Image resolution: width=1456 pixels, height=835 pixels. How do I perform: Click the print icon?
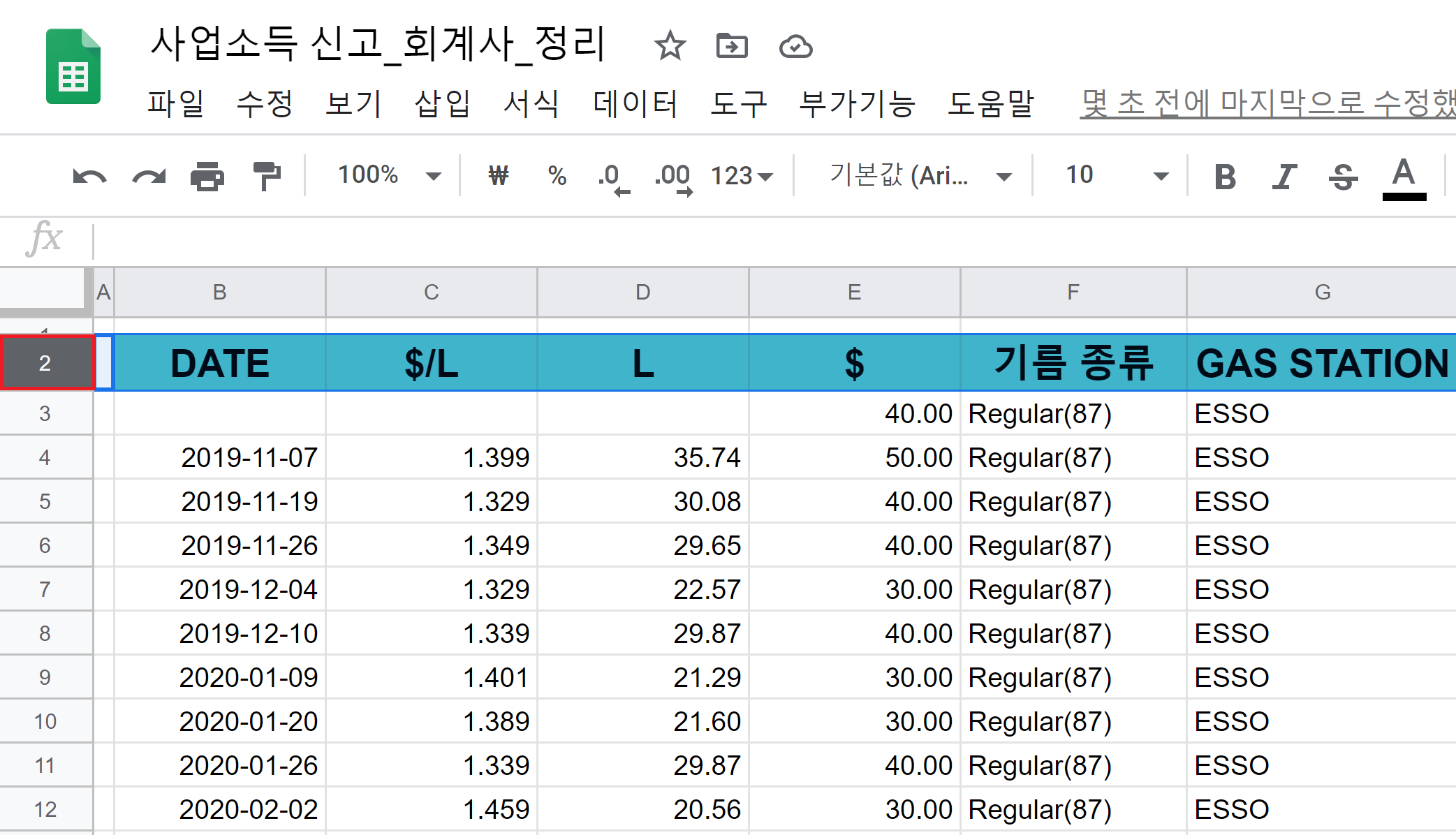(x=207, y=176)
